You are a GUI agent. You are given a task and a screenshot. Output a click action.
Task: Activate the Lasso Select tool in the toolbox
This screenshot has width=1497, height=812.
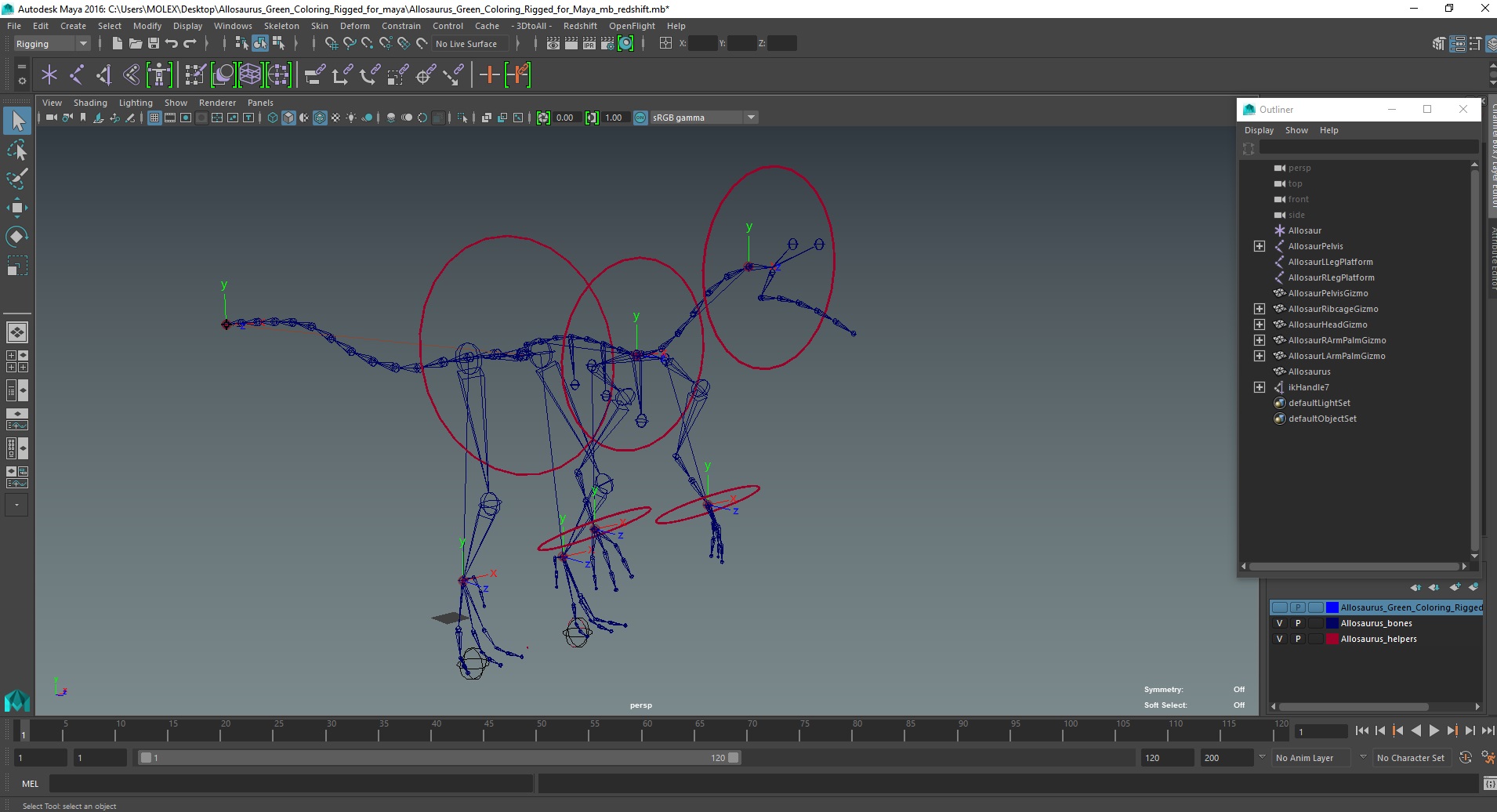coord(17,150)
